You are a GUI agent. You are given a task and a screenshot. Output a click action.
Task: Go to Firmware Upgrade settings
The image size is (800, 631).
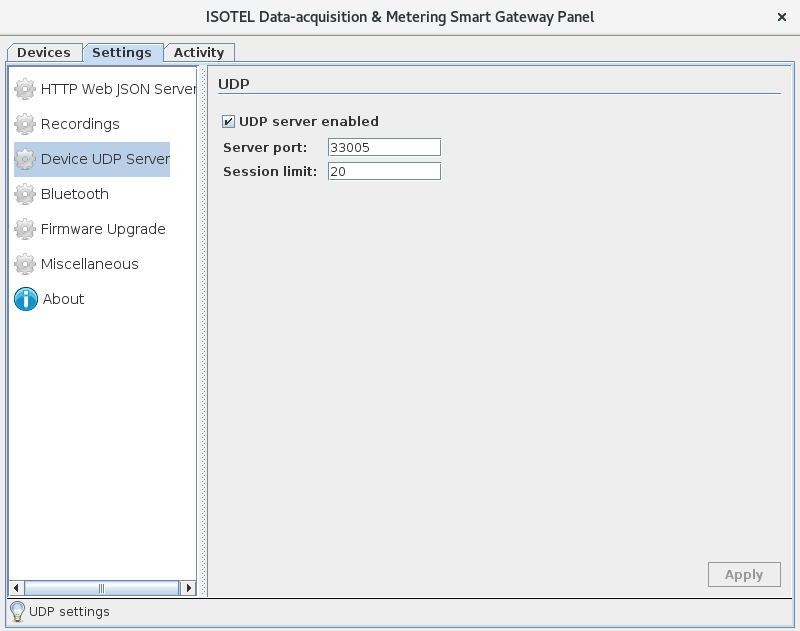pos(90,229)
